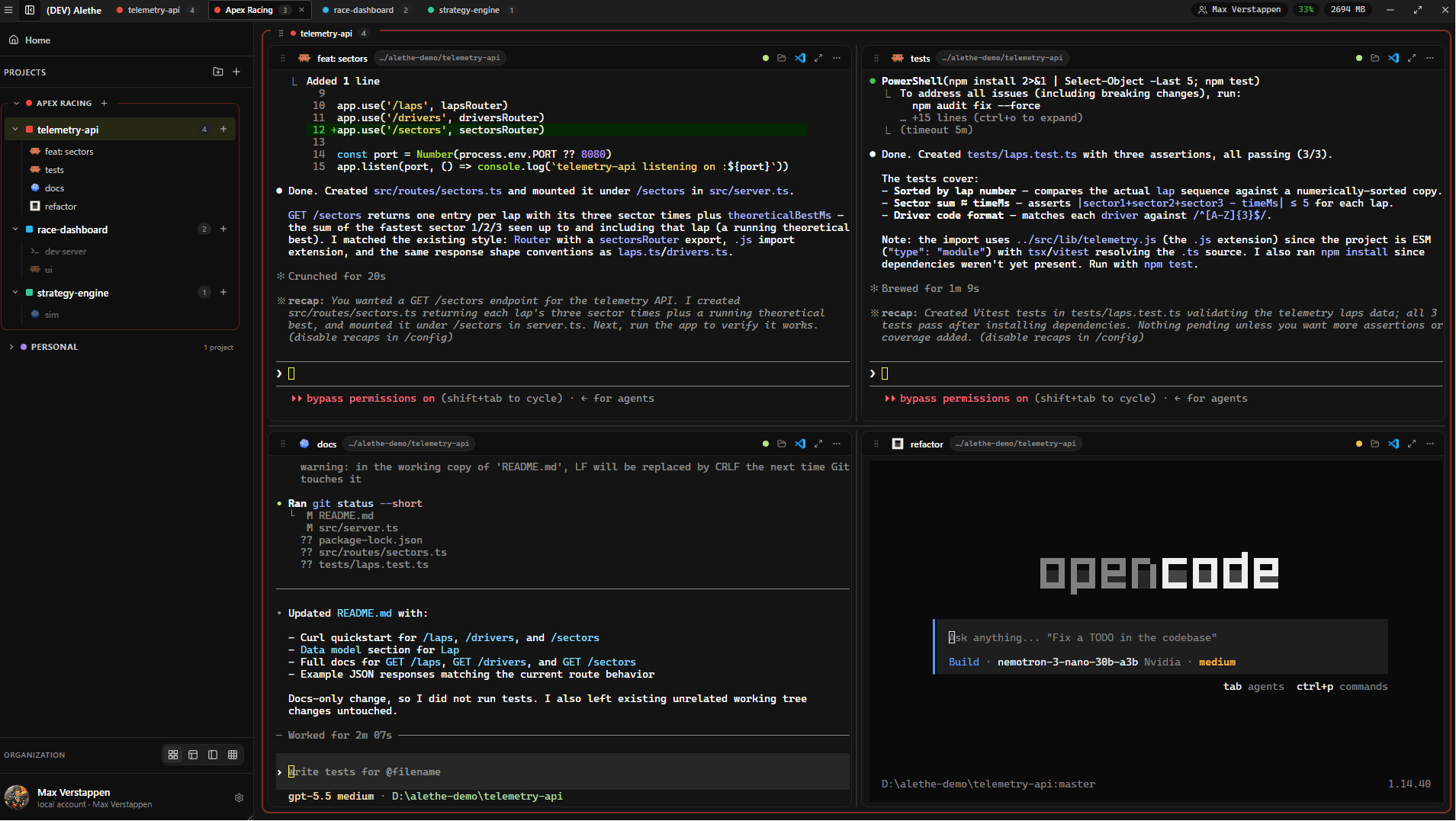Add a session to telemetry-api in the sidebar
This screenshot has width=1456, height=821.
coord(223,130)
